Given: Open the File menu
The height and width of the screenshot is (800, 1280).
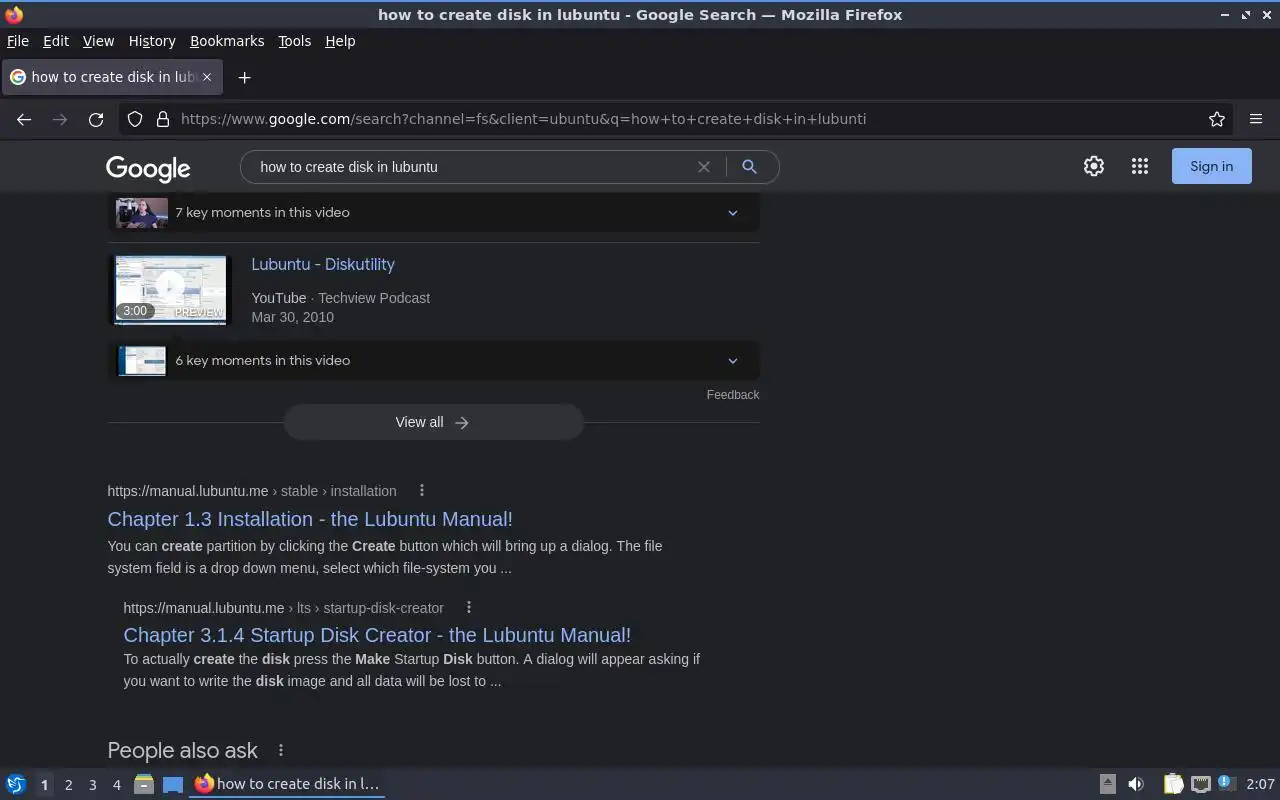Looking at the screenshot, I should [x=18, y=41].
